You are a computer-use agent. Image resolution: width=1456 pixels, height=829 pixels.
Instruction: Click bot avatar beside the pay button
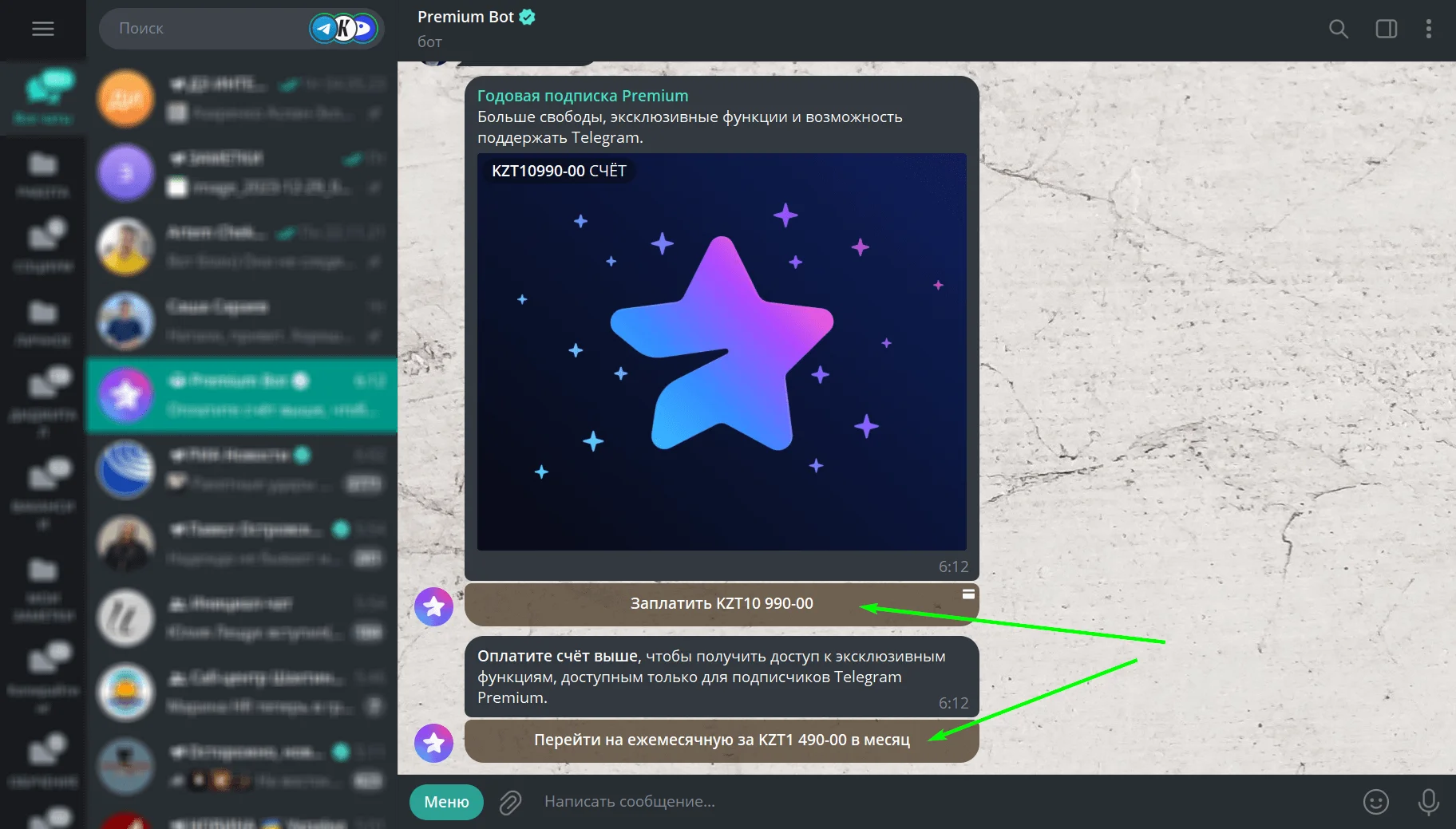coord(433,606)
